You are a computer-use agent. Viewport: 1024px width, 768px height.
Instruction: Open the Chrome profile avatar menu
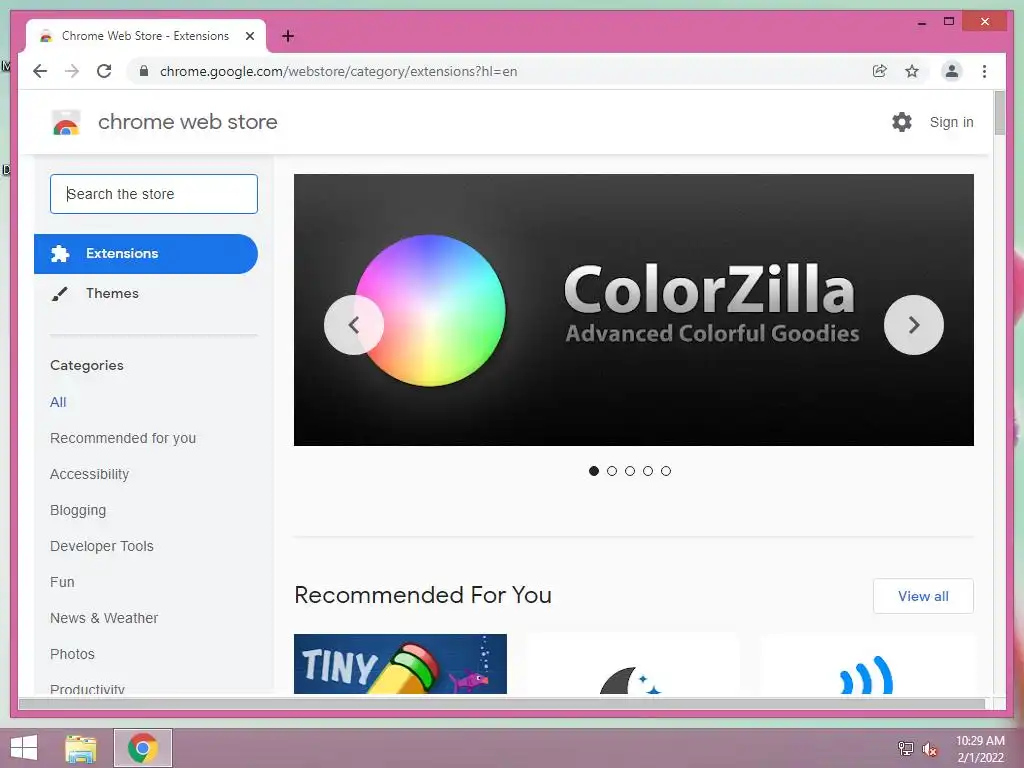click(952, 71)
